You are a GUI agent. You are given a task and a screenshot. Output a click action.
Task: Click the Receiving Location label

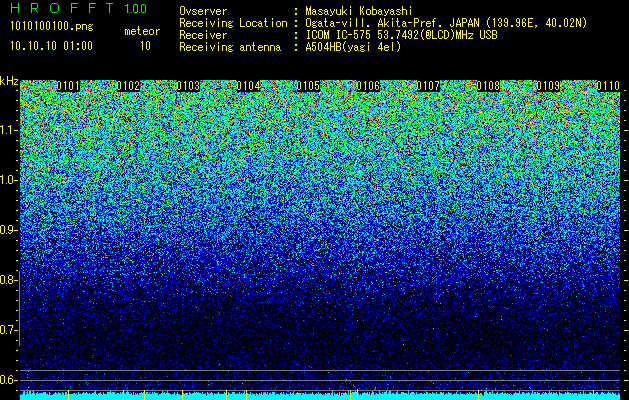click(x=233, y=23)
